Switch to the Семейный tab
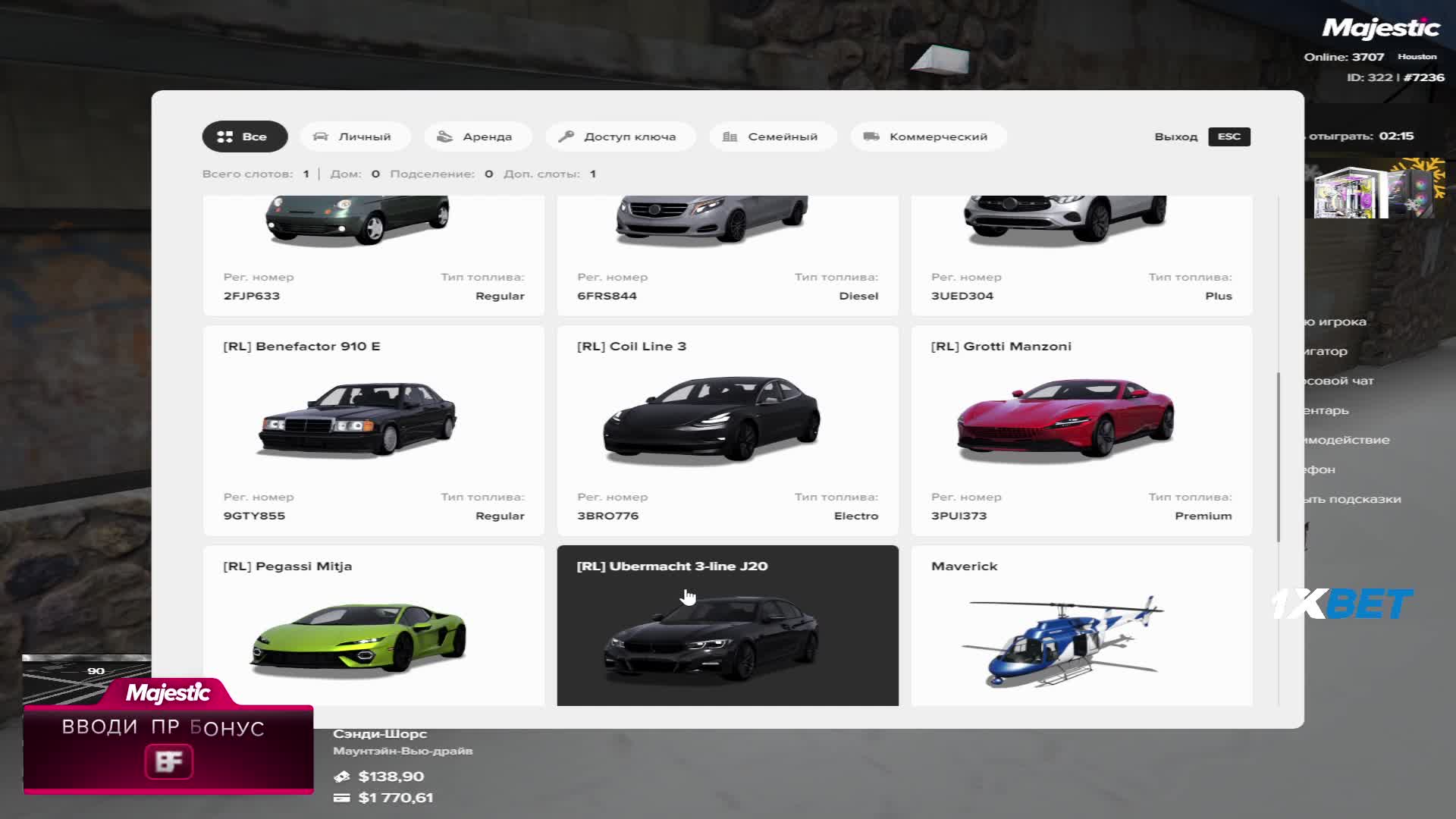 click(x=773, y=136)
